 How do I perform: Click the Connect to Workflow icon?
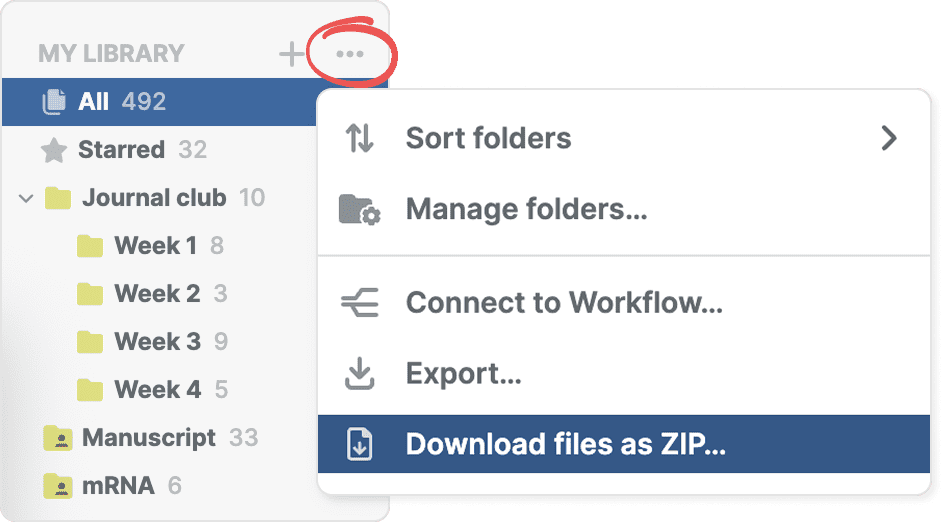coord(359,301)
